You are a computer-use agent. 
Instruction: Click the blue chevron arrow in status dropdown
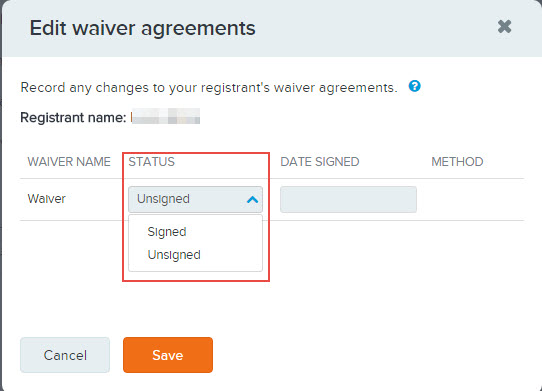pyautogui.click(x=253, y=199)
